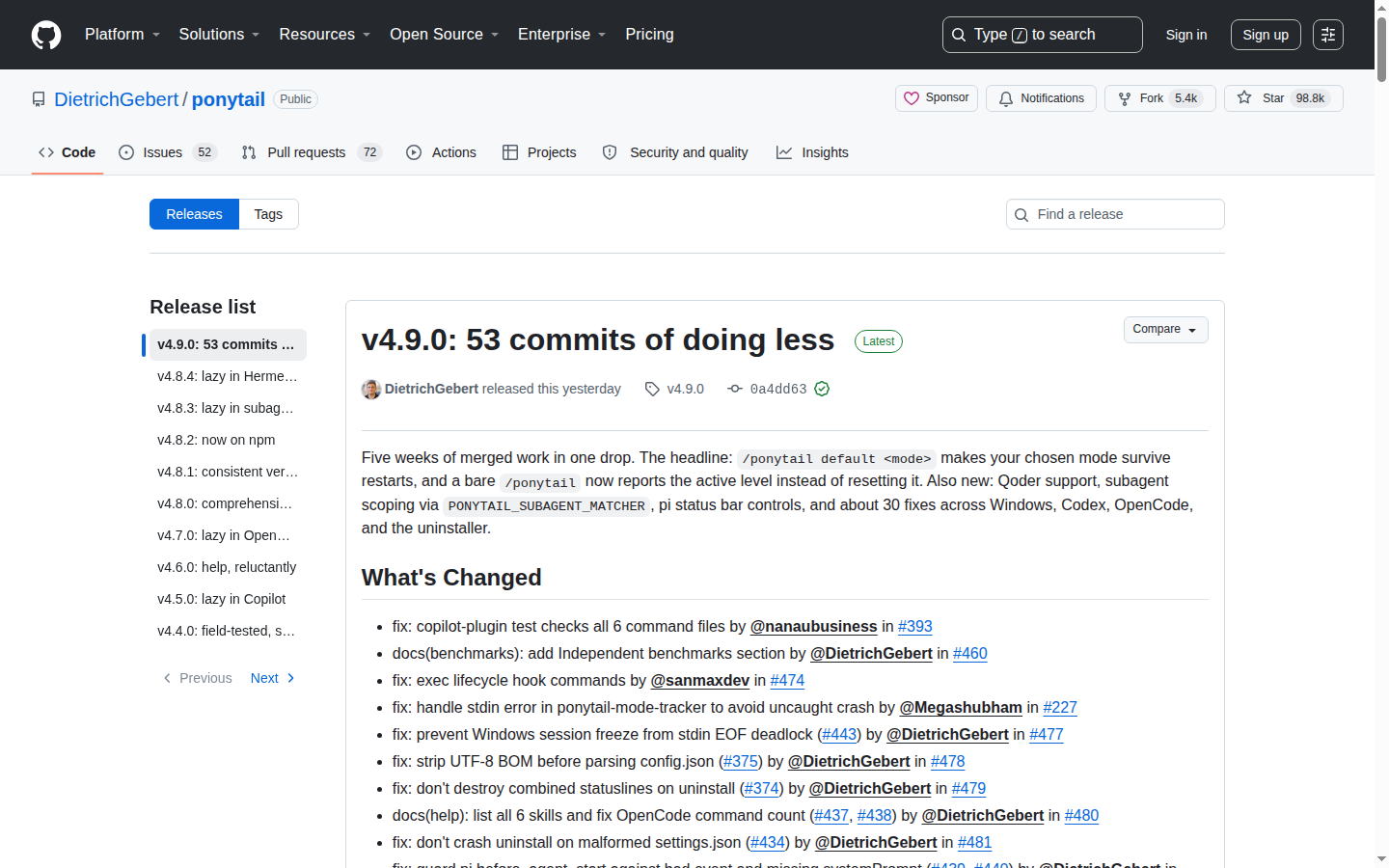Open the Actions tab
1389x868 pixels.
point(441,152)
